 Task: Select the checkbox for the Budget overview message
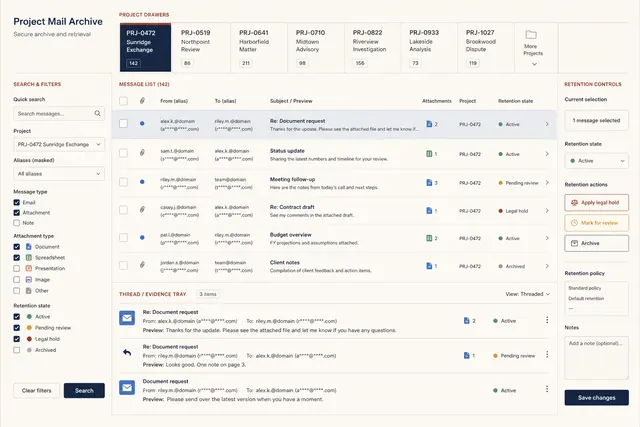(123, 238)
